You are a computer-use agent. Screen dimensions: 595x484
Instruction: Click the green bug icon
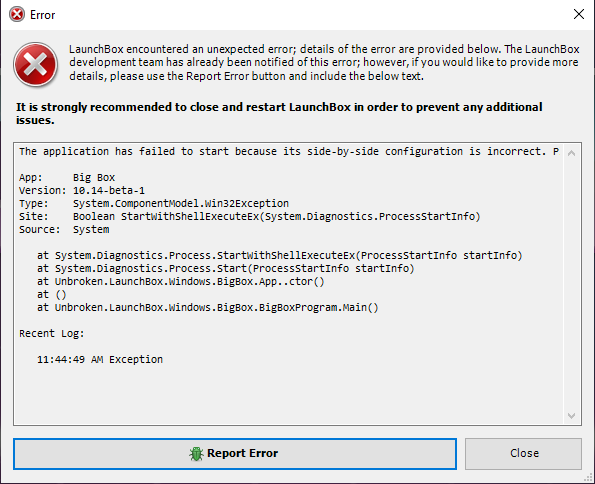[x=197, y=454]
